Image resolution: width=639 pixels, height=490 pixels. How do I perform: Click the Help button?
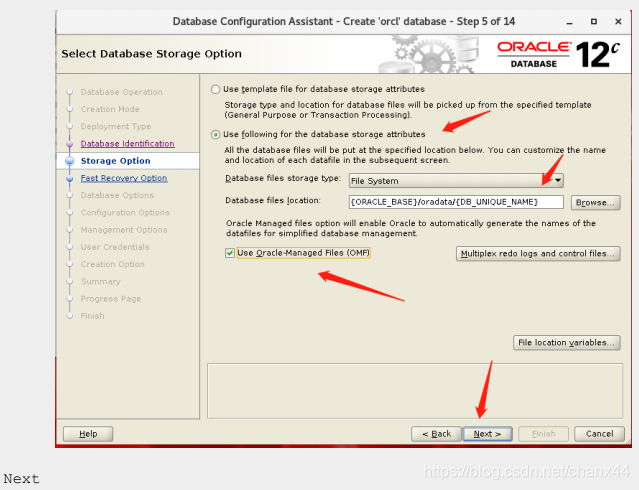pos(88,434)
